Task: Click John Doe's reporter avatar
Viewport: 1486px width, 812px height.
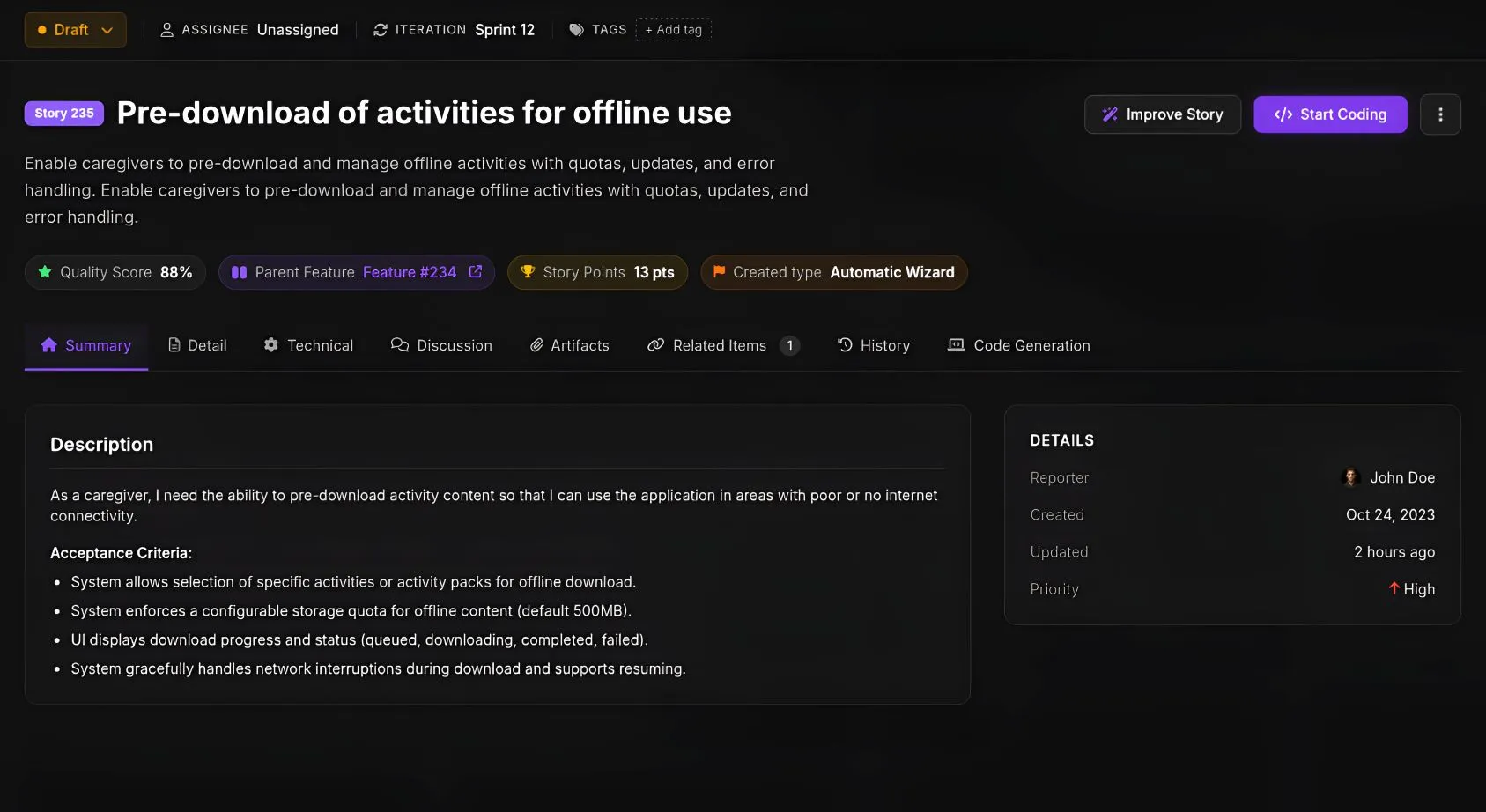Action: click(1351, 477)
